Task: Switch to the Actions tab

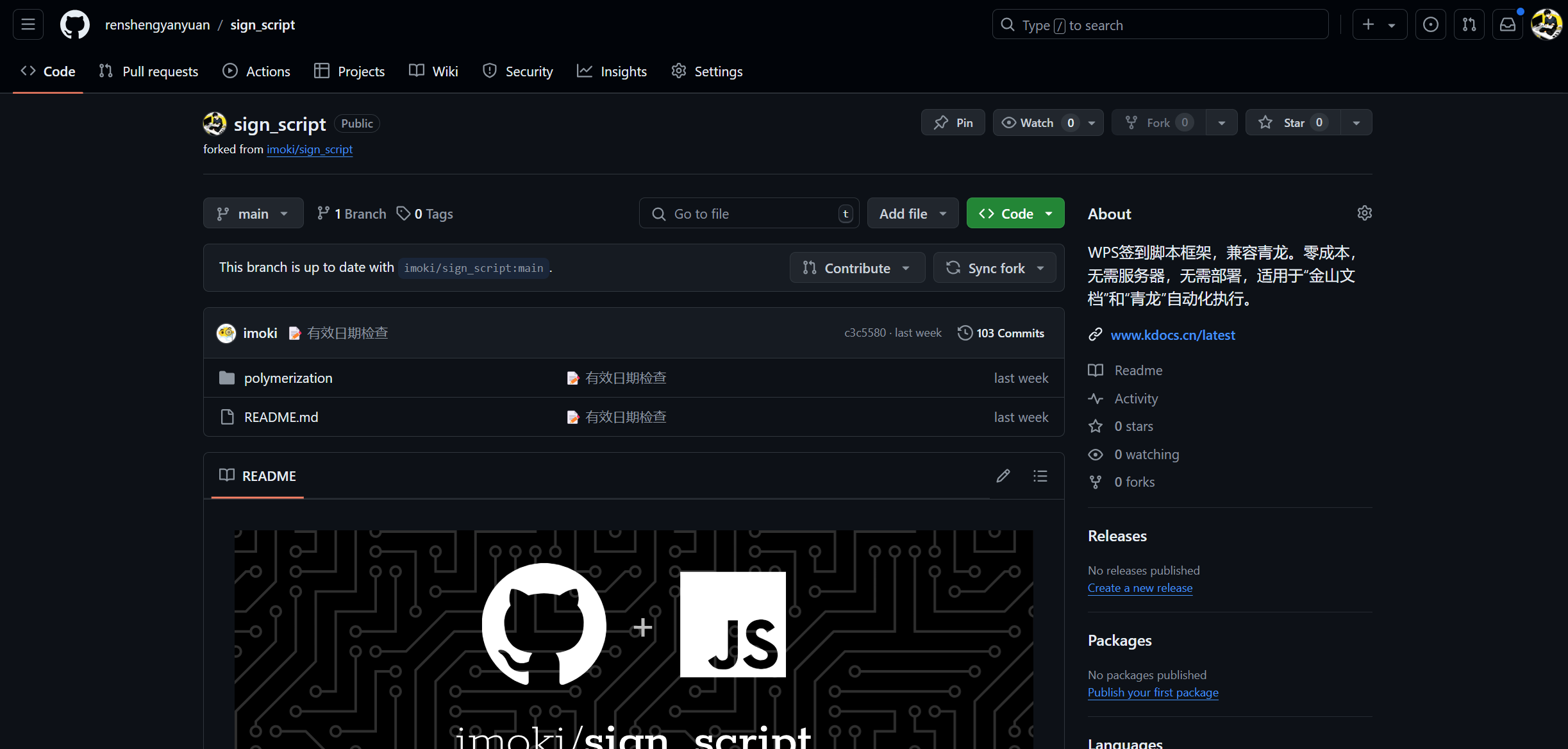Action: pyautogui.click(x=256, y=71)
